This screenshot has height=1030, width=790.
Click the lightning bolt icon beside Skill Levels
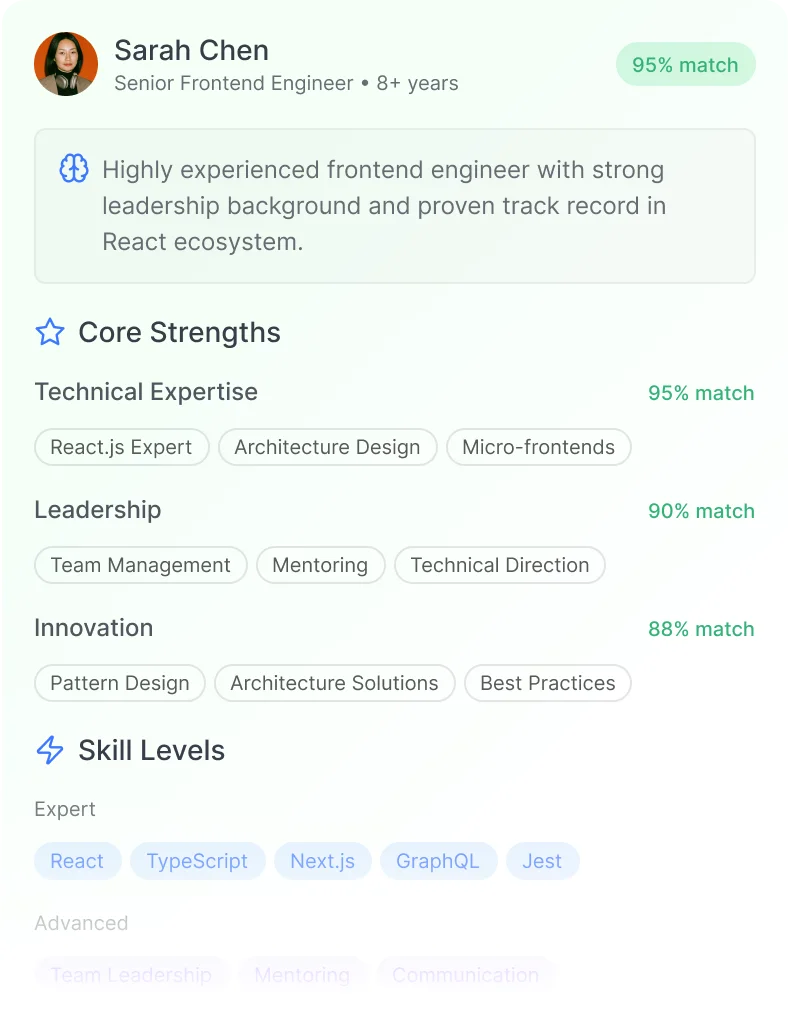point(50,750)
